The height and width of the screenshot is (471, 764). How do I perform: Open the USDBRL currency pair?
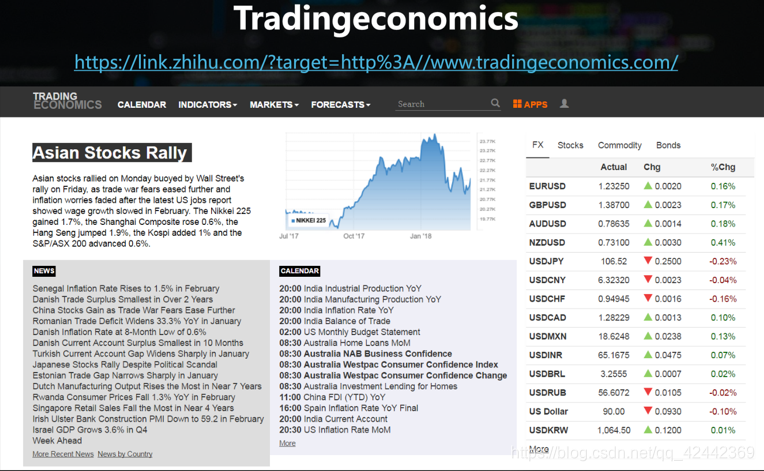(x=547, y=374)
